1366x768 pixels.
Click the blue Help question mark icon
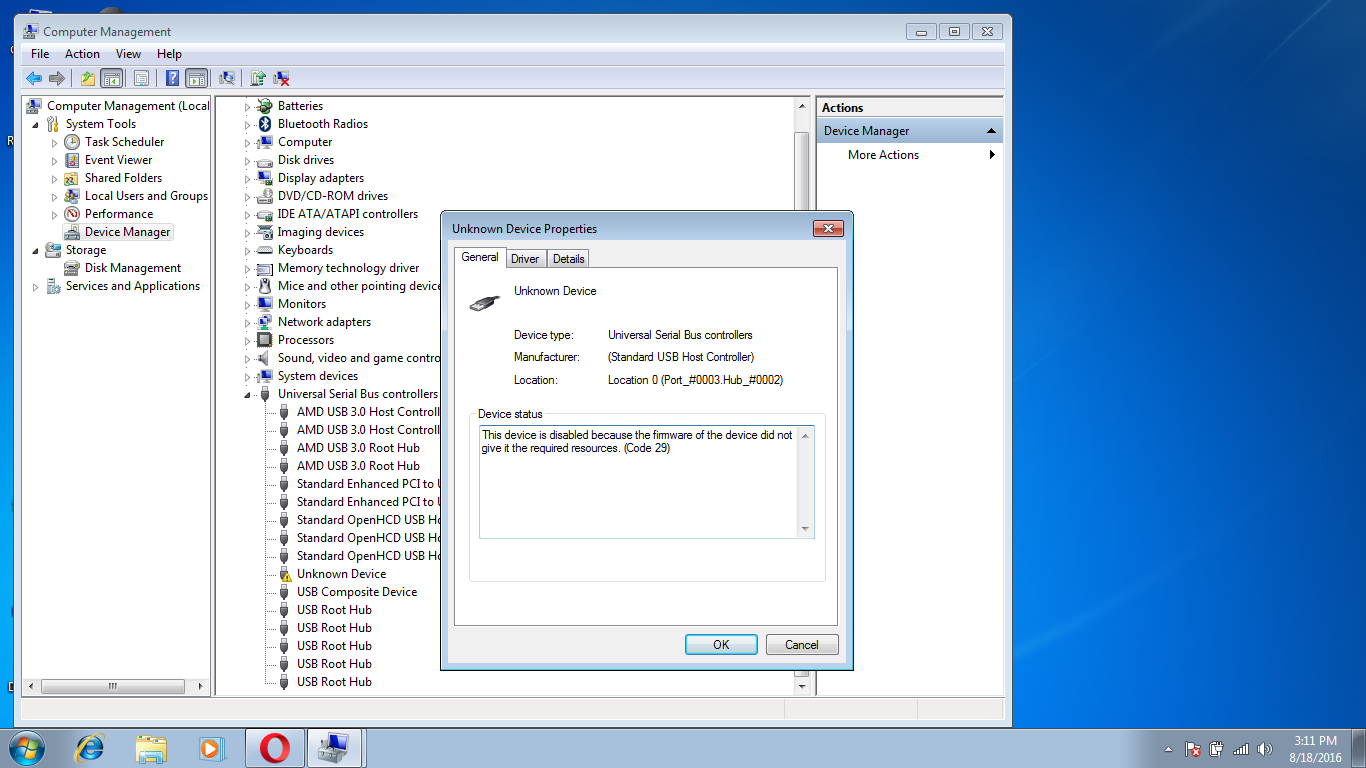(173, 78)
